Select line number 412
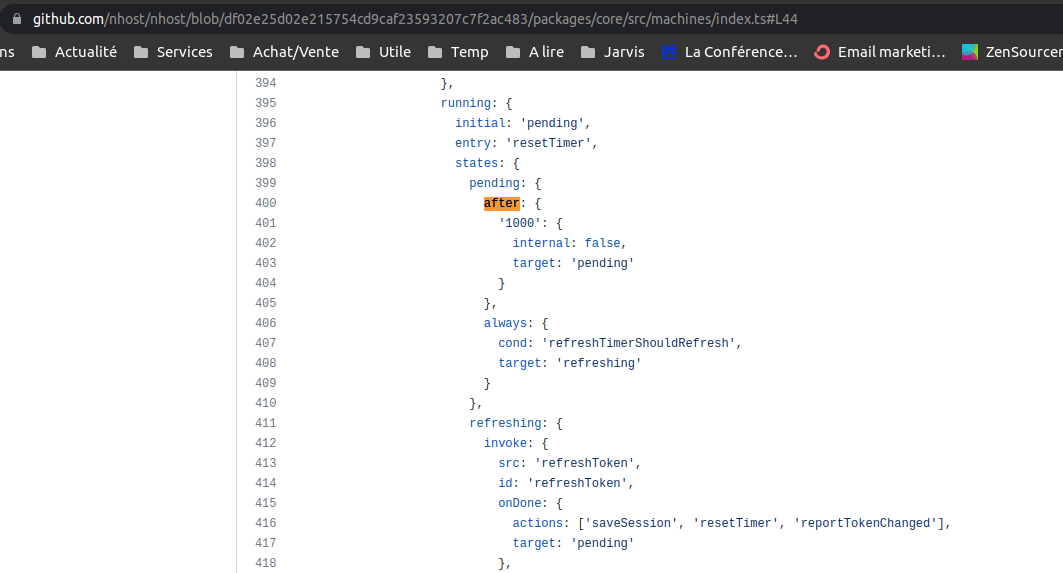 point(266,443)
